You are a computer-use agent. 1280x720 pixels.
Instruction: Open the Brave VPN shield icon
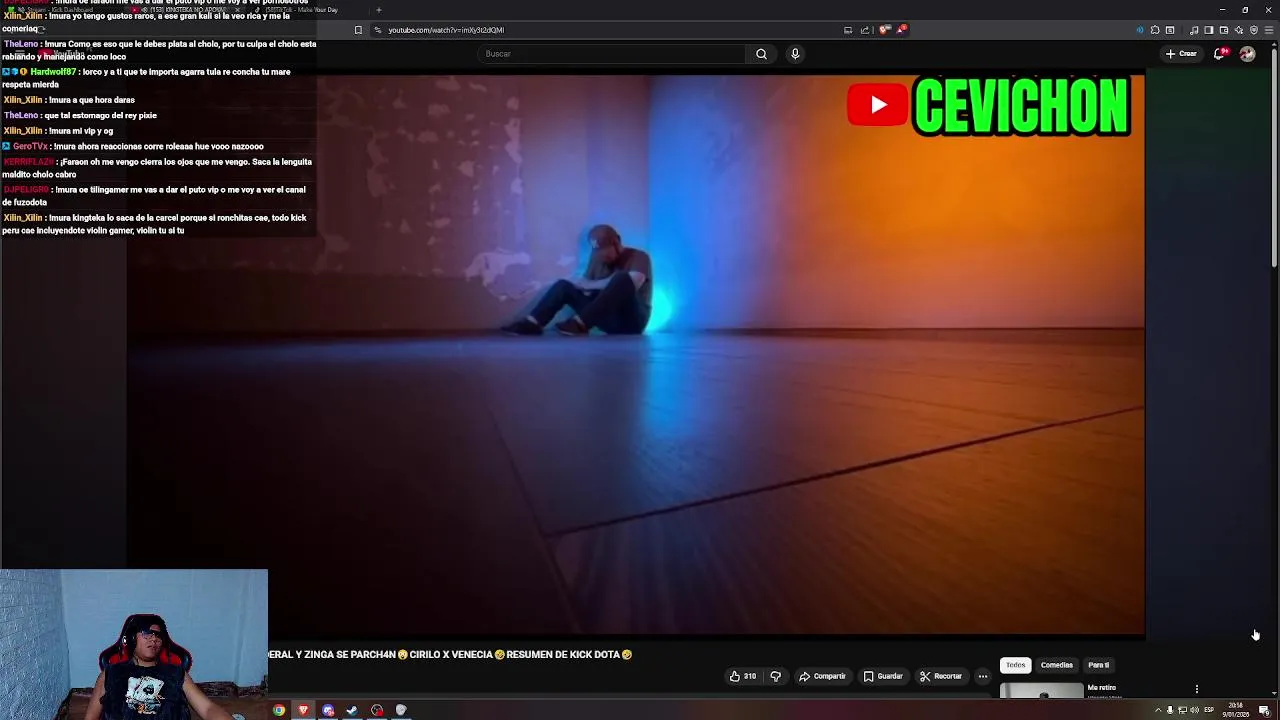(1254, 30)
